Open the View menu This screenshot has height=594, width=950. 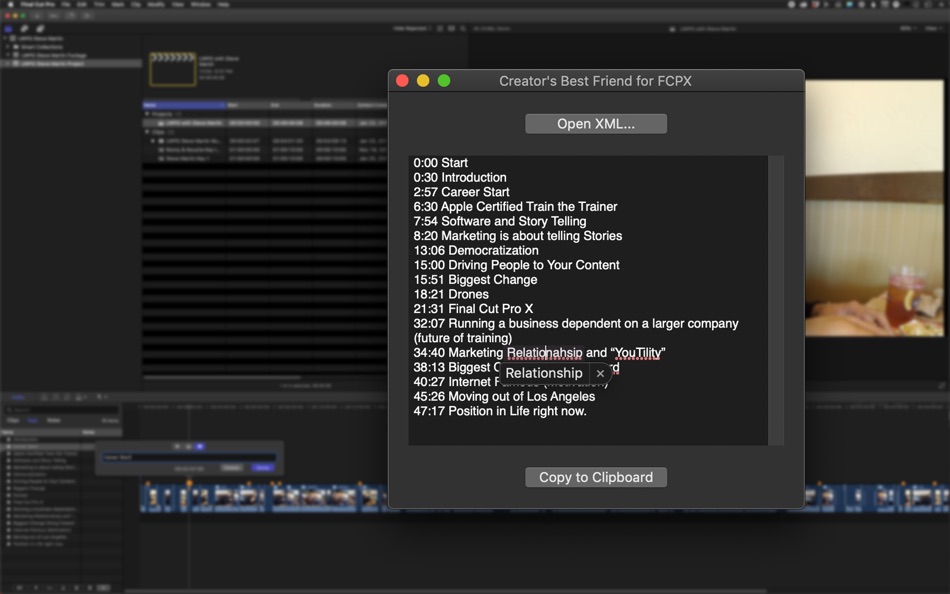pyautogui.click(x=178, y=4)
